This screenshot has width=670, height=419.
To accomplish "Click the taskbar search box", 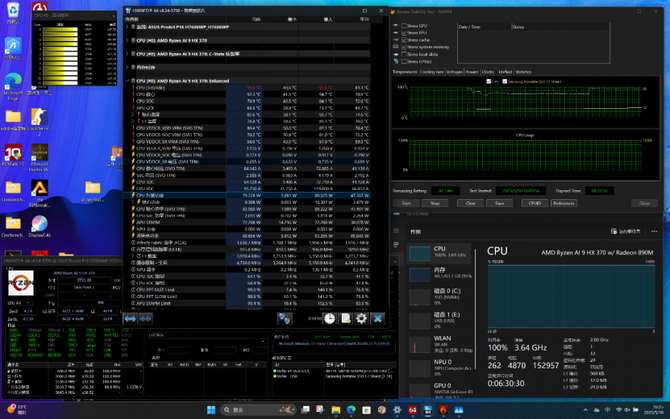I will (250, 410).
